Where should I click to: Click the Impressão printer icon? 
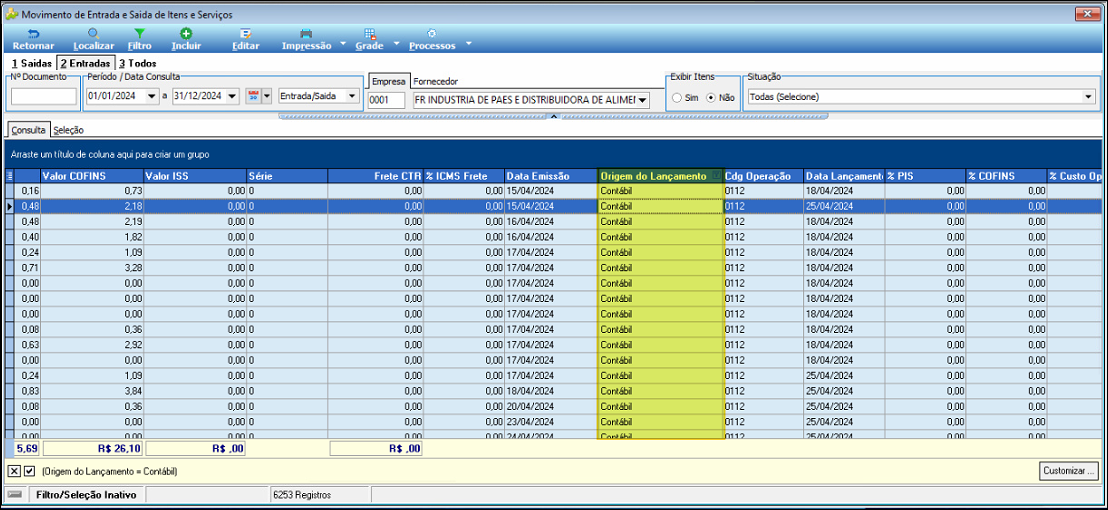point(306,33)
